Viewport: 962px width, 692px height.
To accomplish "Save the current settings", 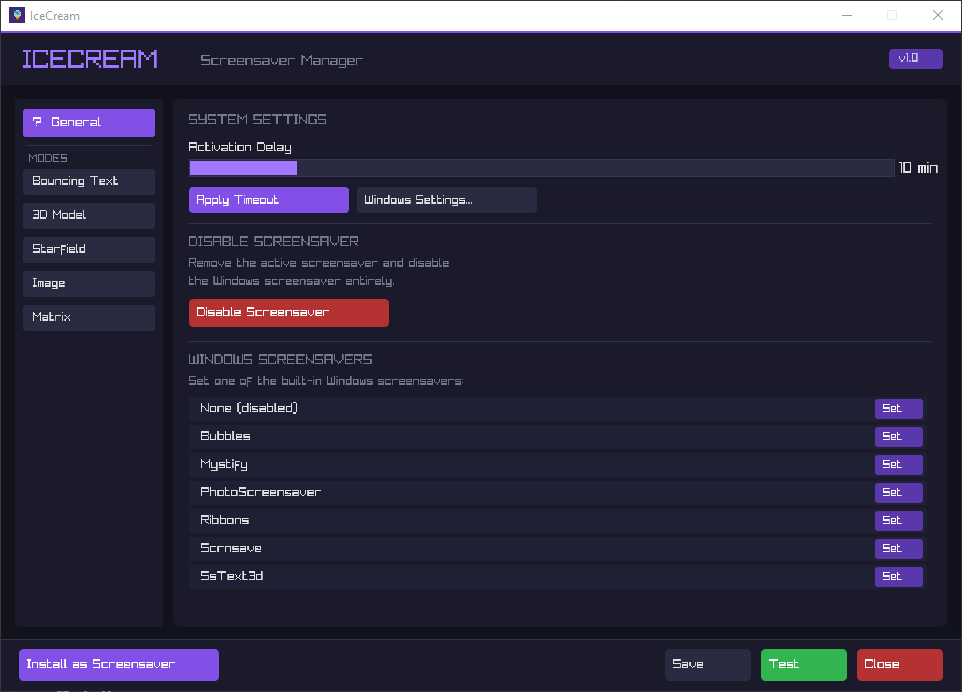I will (x=707, y=664).
